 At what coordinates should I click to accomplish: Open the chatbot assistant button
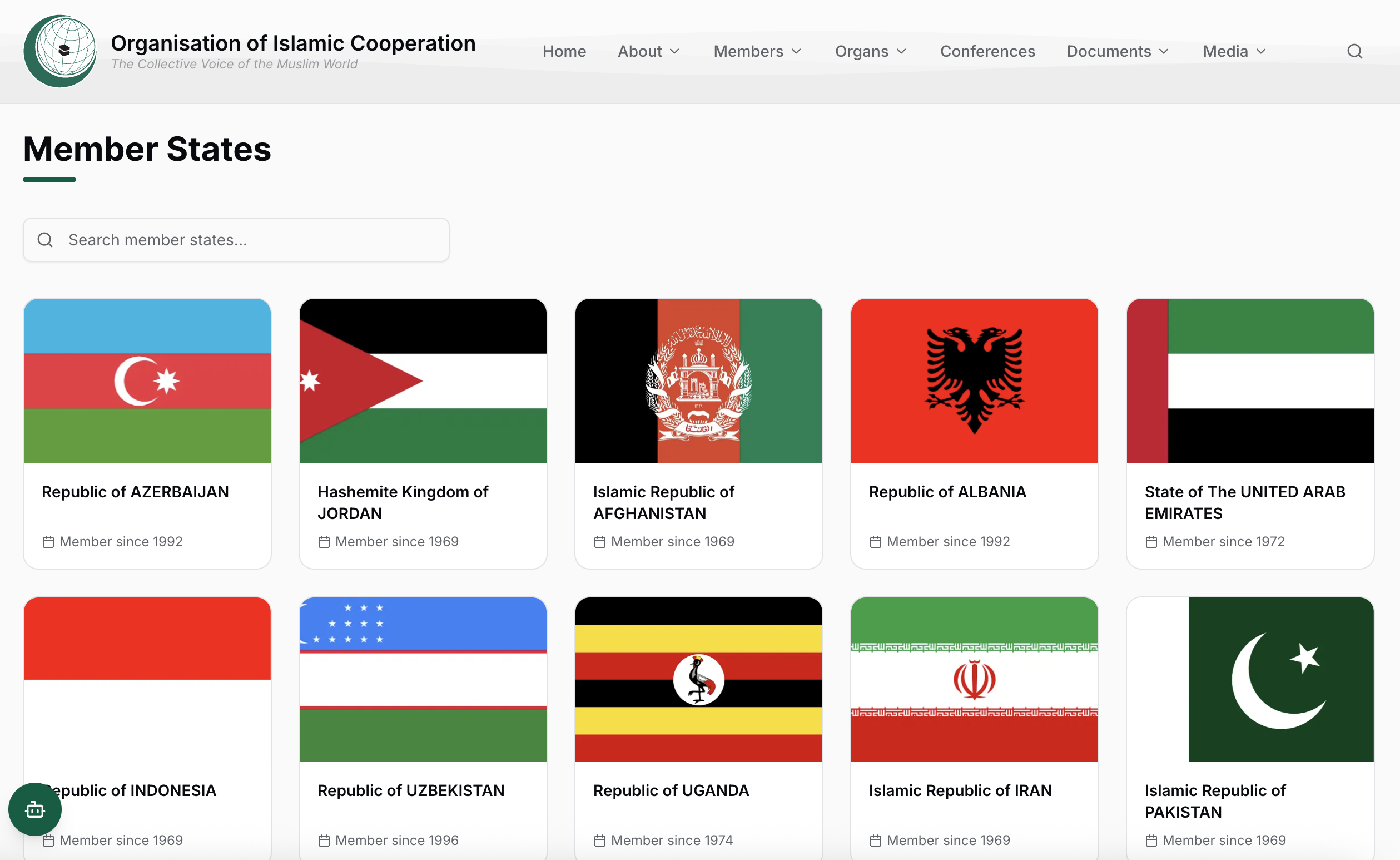coord(35,809)
